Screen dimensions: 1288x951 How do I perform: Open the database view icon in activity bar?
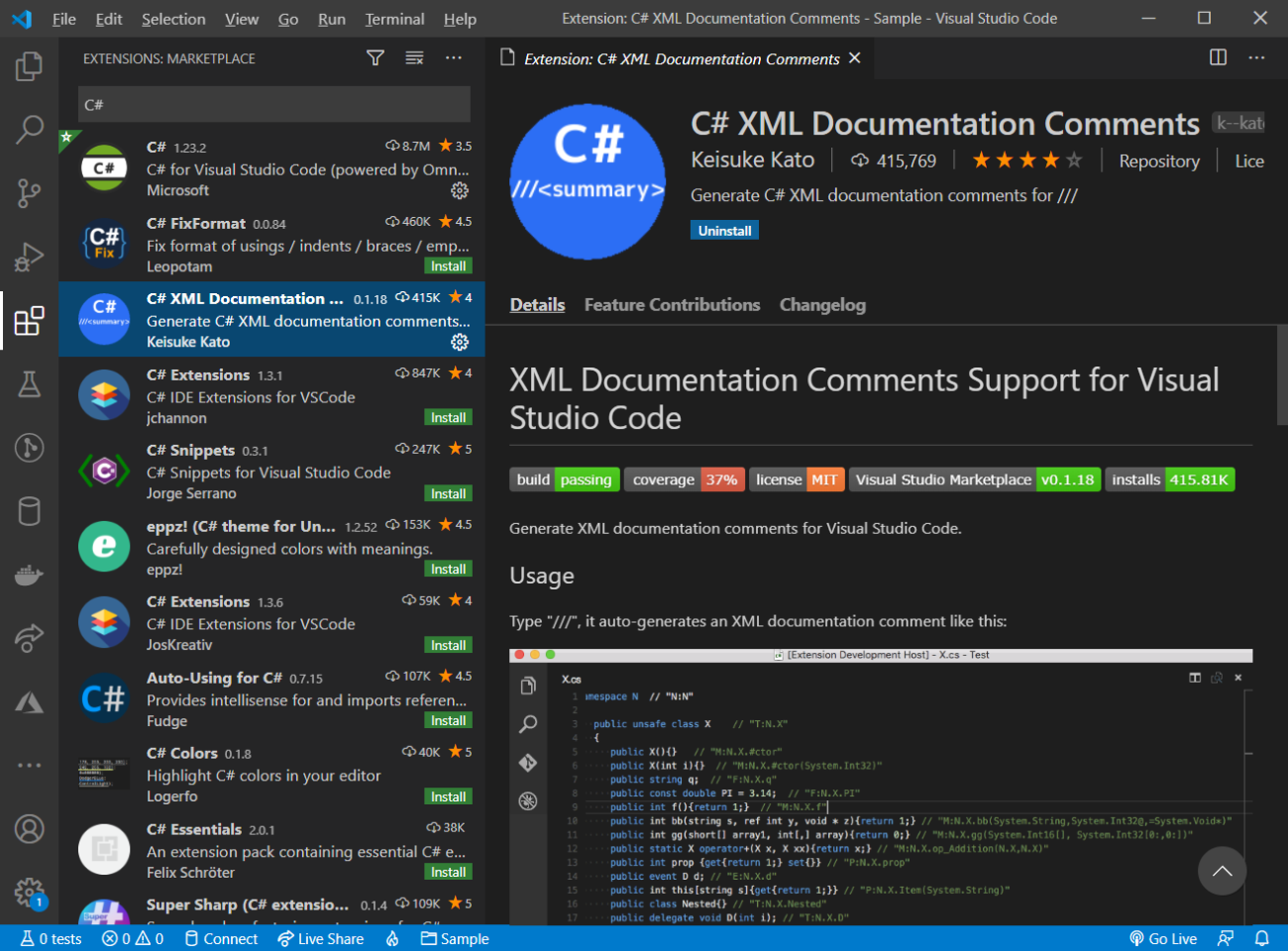[29, 511]
